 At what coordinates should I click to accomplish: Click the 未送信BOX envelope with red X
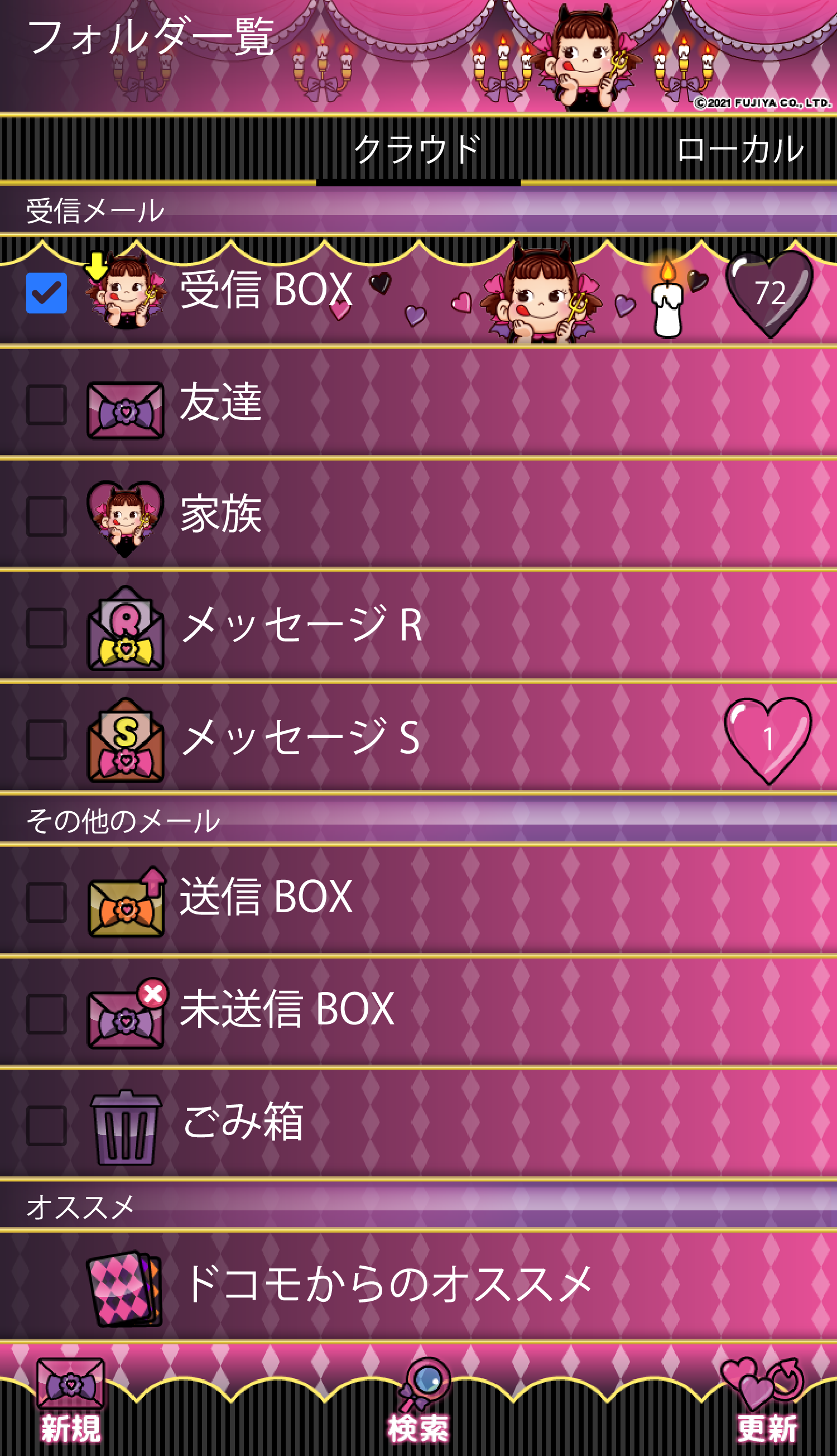pos(127,1014)
